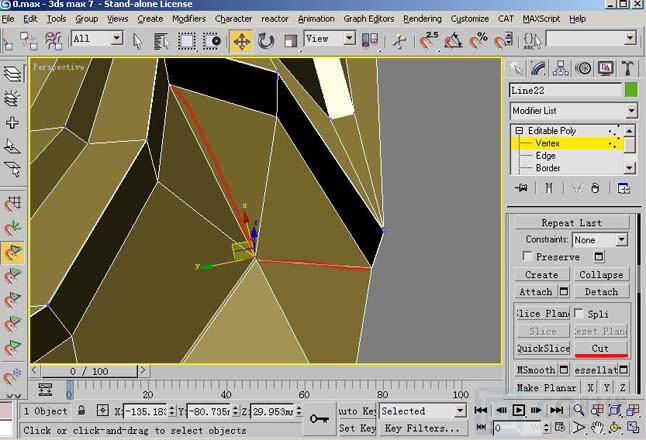This screenshot has width=646, height=440.
Task: Click the Attach button
Action: click(536, 292)
